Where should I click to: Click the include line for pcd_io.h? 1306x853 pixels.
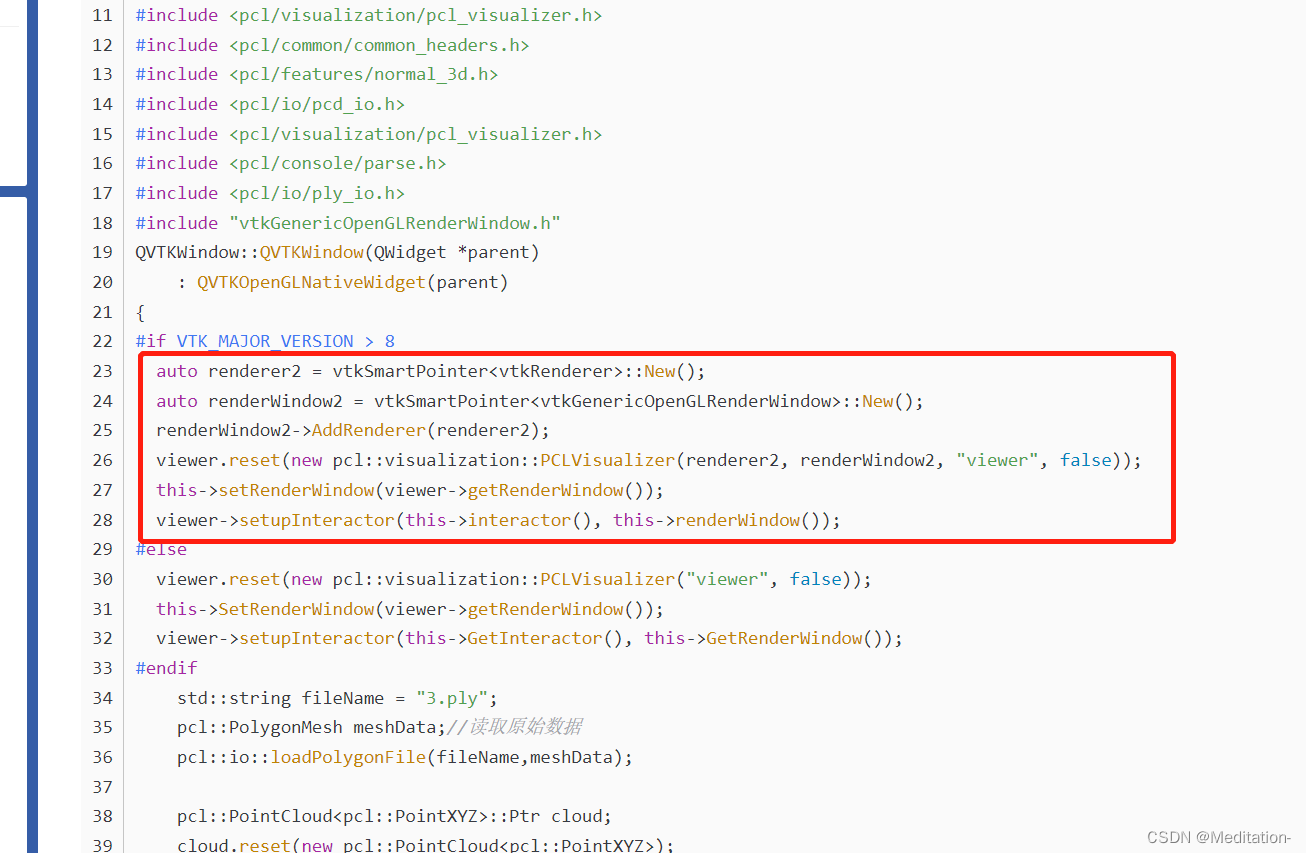point(270,104)
